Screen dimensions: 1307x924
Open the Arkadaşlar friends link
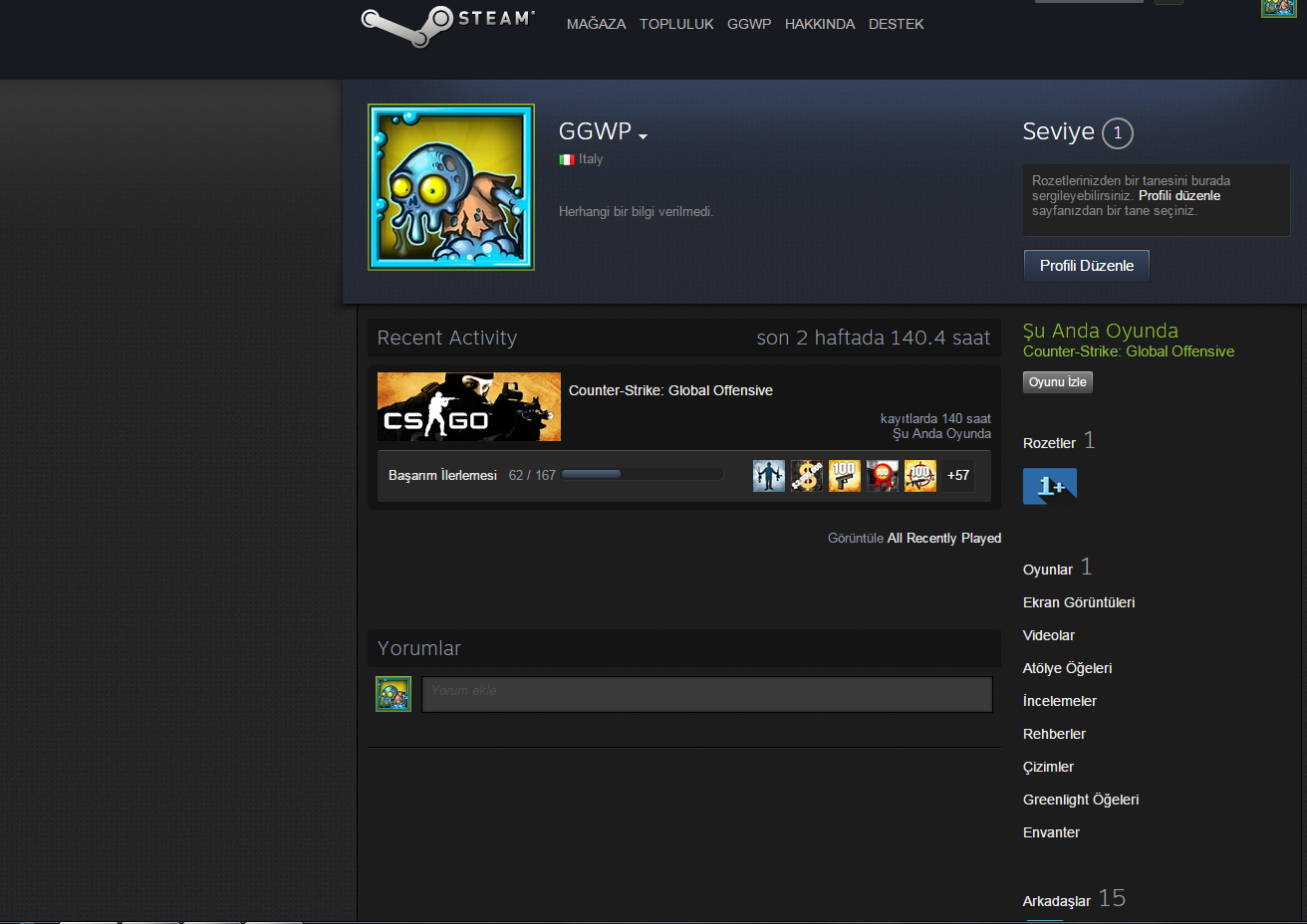[1057, 901]
